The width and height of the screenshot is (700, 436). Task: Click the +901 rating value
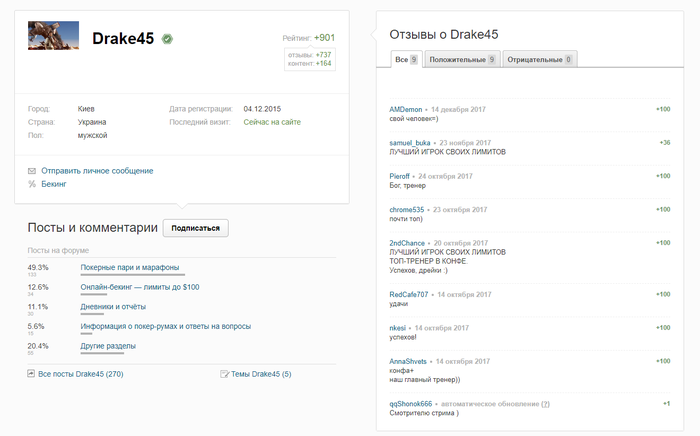[324, 38]
